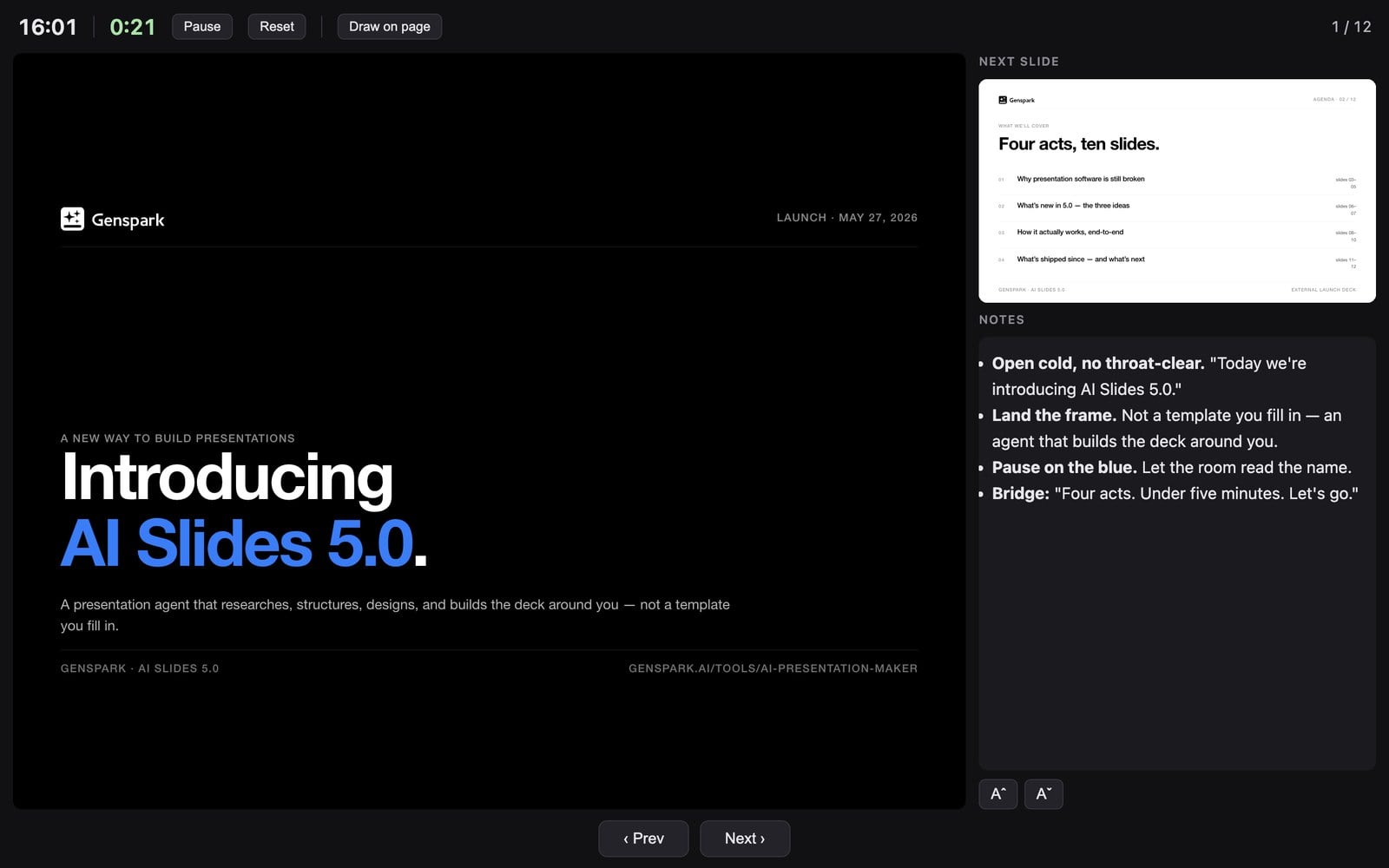This screenshot has height=868, width=1389.
Task: Click 'Four acts, ten slides.' in preview
Action: (x=1079, y=144)
